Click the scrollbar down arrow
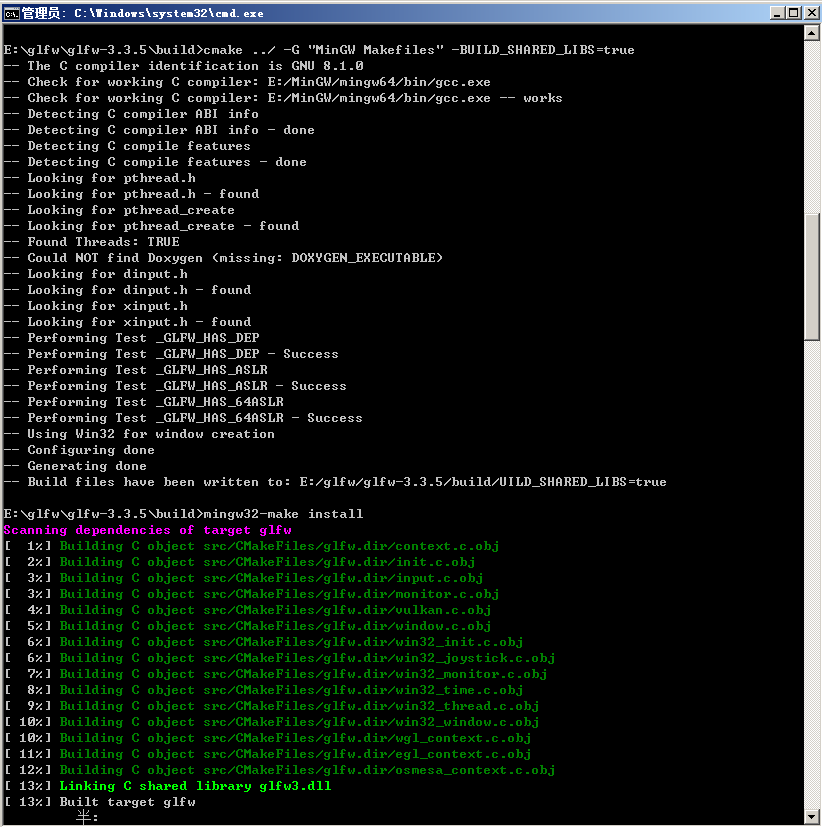The image size is (822, 827). point(812,817)
